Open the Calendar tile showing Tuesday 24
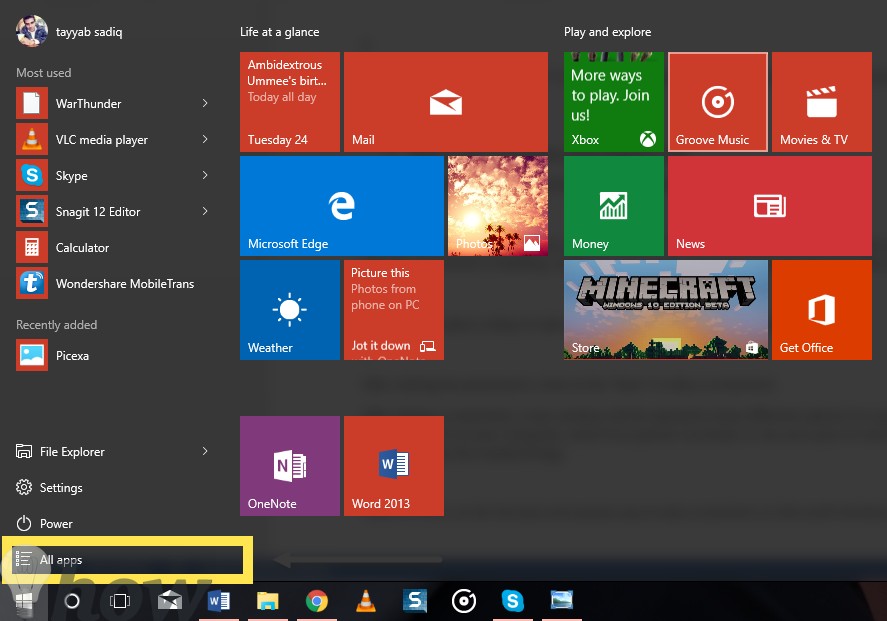The height and width of the screenshot is (621, 887). (290, 102)
